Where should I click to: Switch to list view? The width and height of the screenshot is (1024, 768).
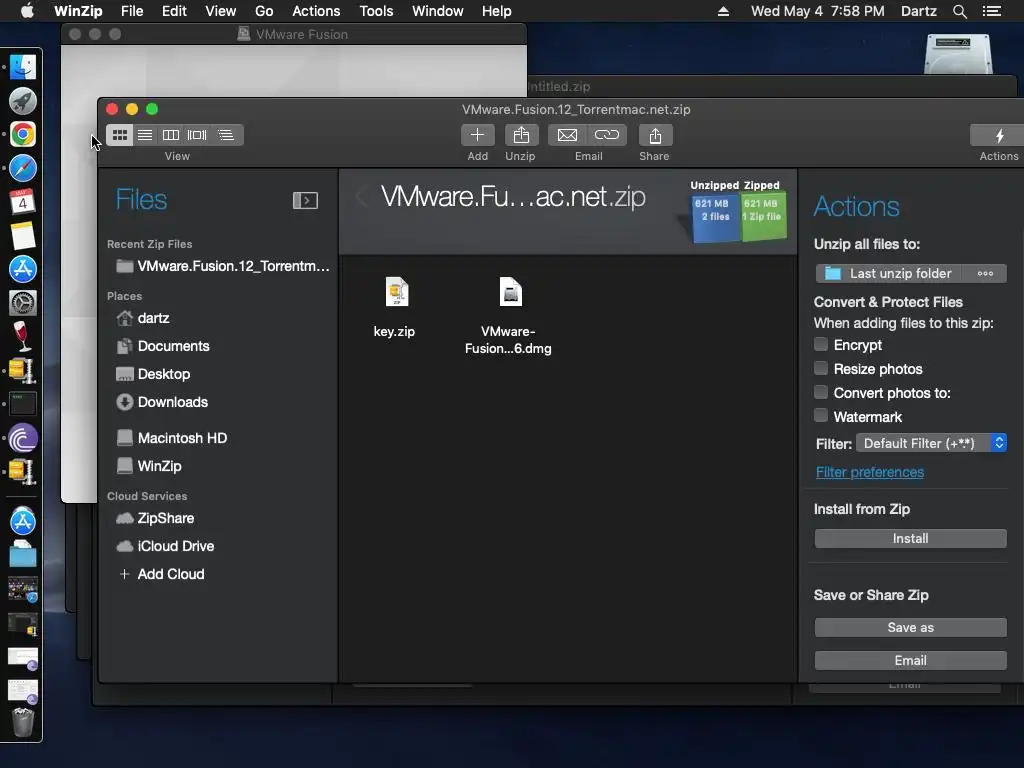[145, 135]
